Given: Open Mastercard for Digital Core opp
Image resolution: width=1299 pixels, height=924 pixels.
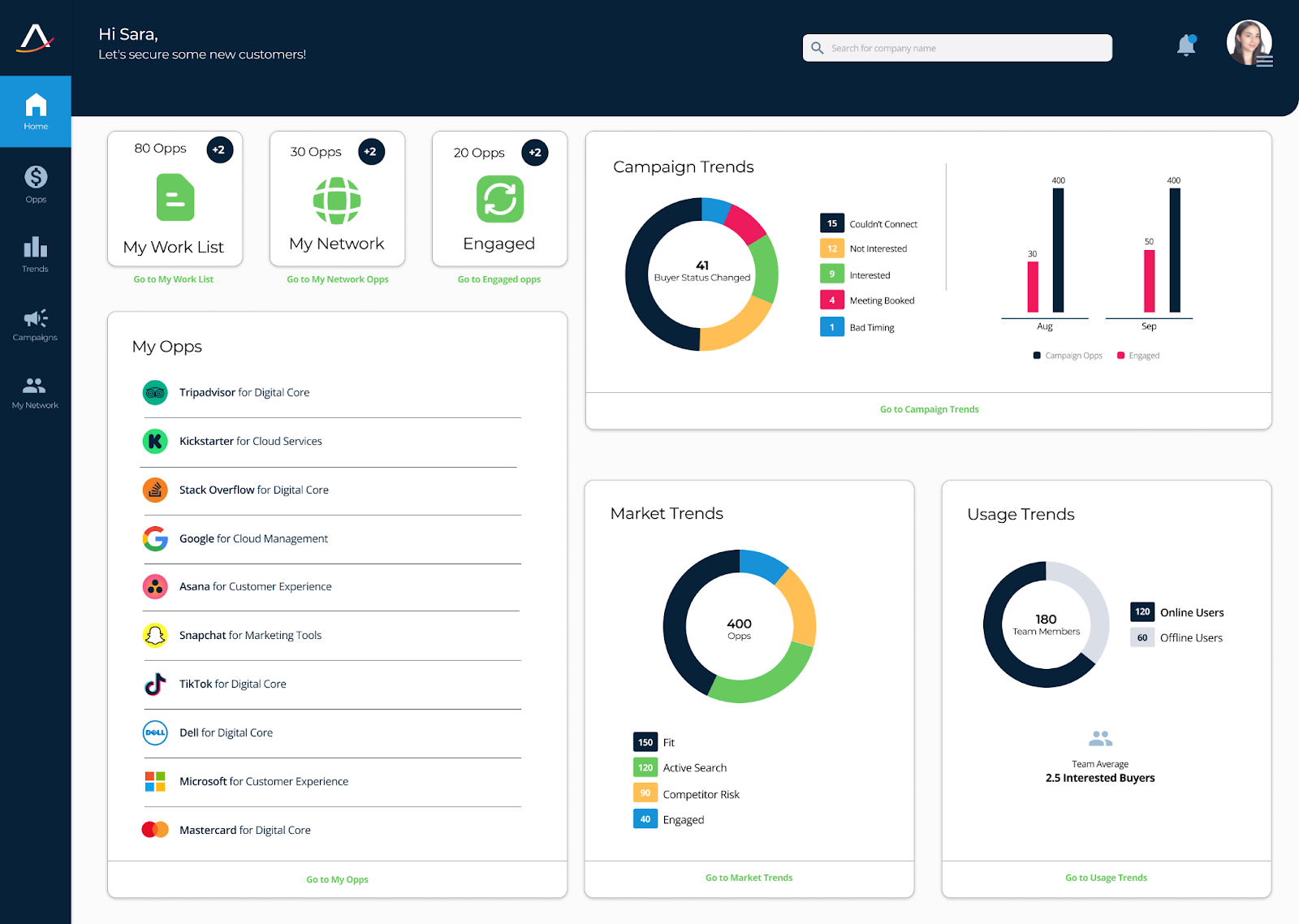Looking at the screenshot, I should [245, 830].
